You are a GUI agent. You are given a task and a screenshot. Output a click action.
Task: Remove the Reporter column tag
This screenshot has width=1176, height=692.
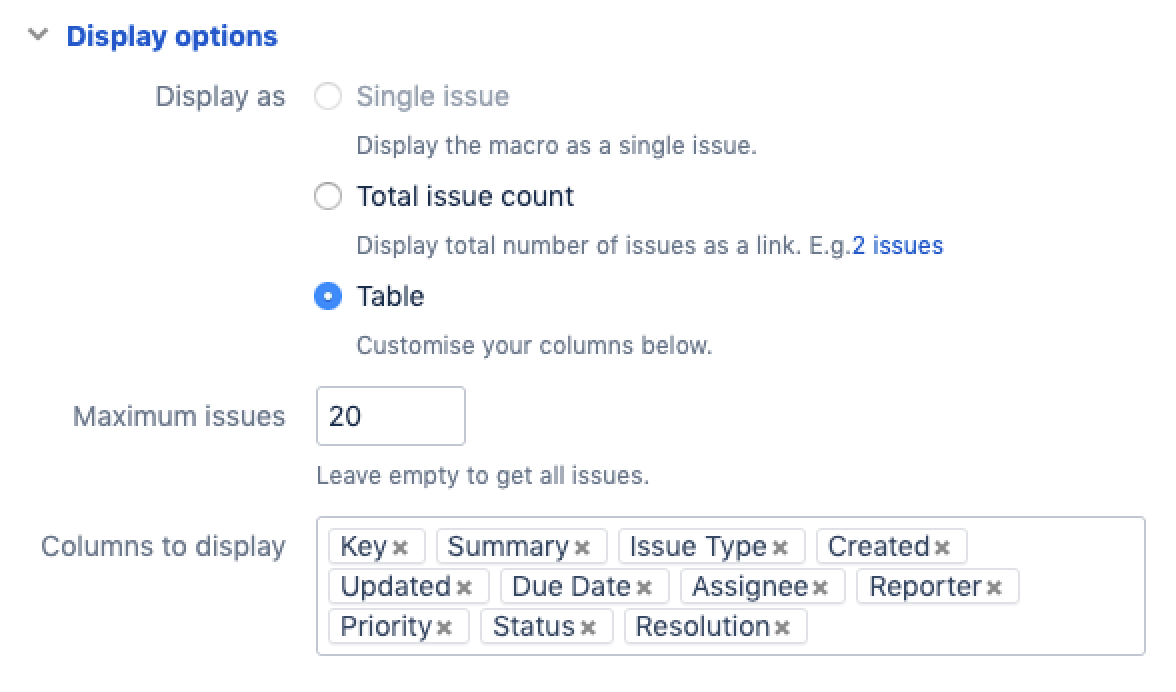tap(994, 588)
